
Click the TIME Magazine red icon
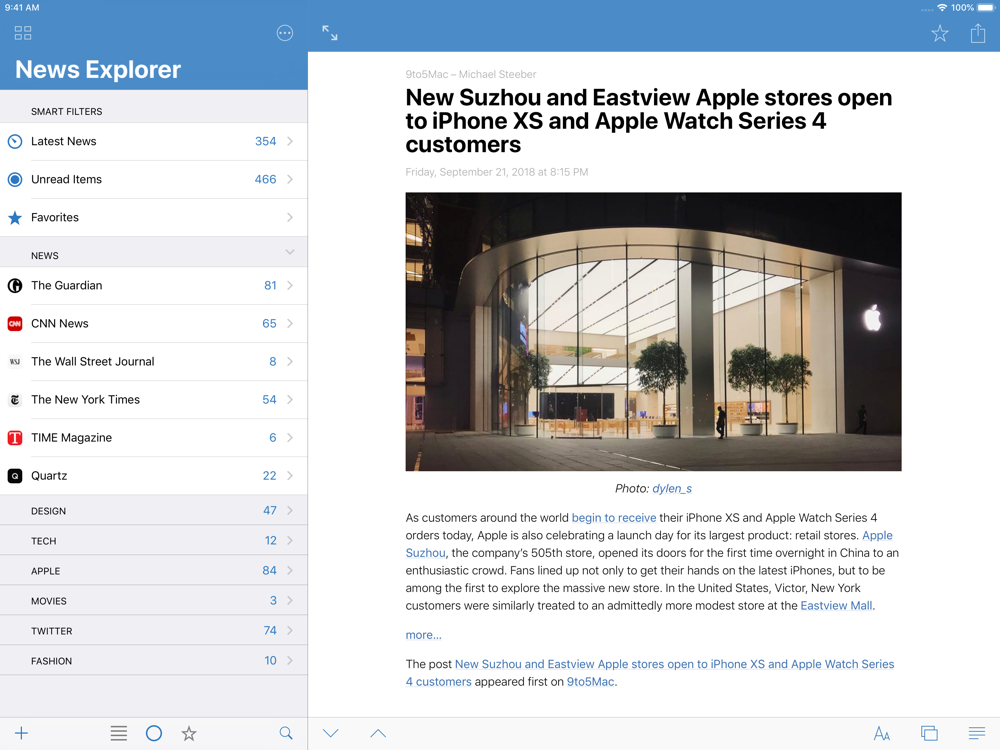coord(15,438)
